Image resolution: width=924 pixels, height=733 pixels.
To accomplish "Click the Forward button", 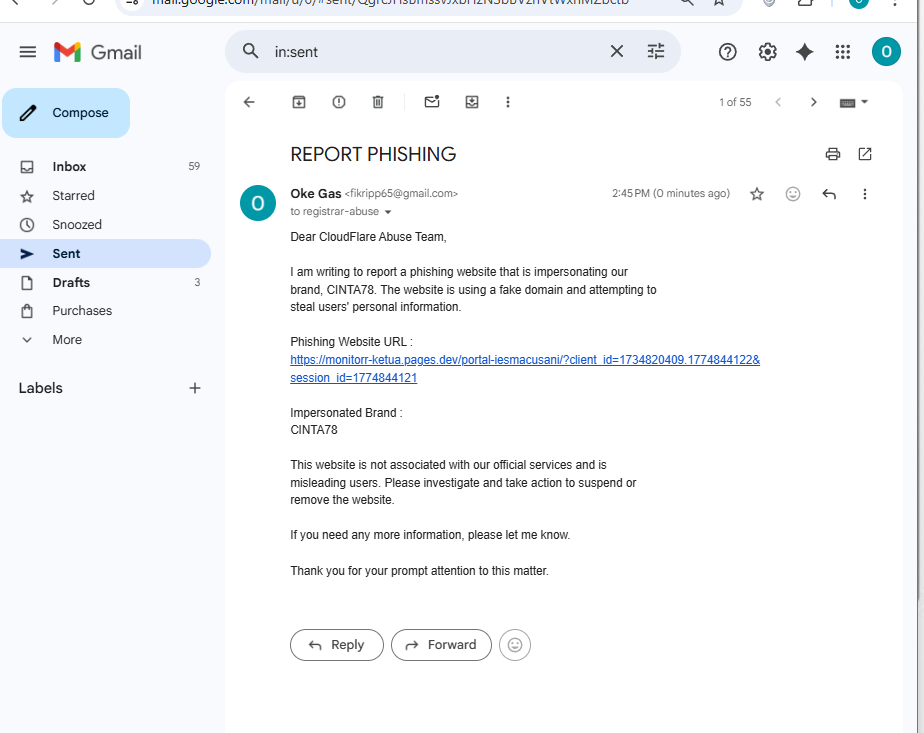I will pos(441,645).
